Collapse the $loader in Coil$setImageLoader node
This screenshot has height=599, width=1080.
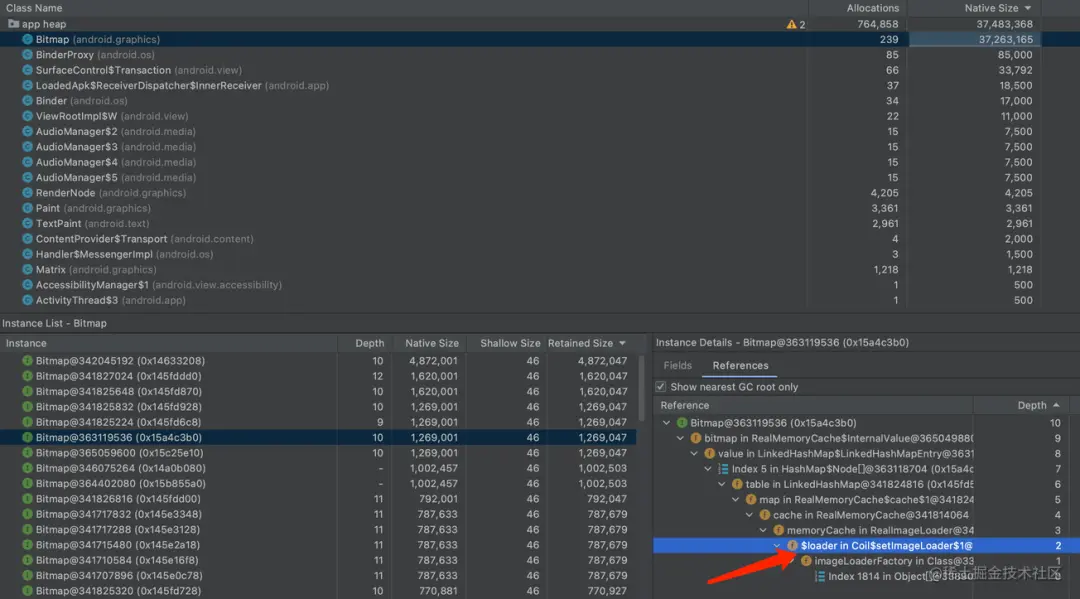[778, 546]
